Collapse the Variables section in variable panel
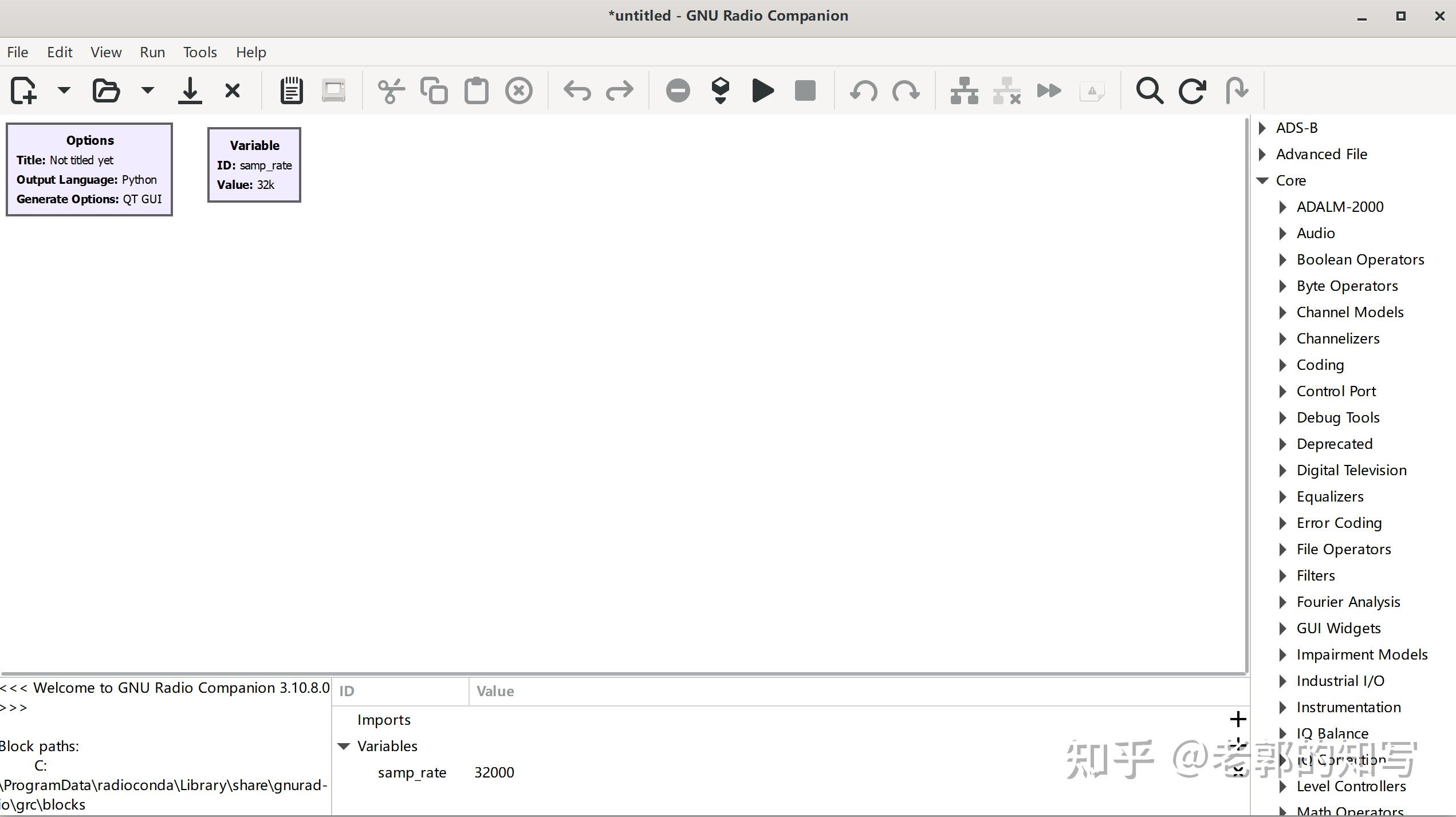 pyautogui.click(x=344, y=745)
